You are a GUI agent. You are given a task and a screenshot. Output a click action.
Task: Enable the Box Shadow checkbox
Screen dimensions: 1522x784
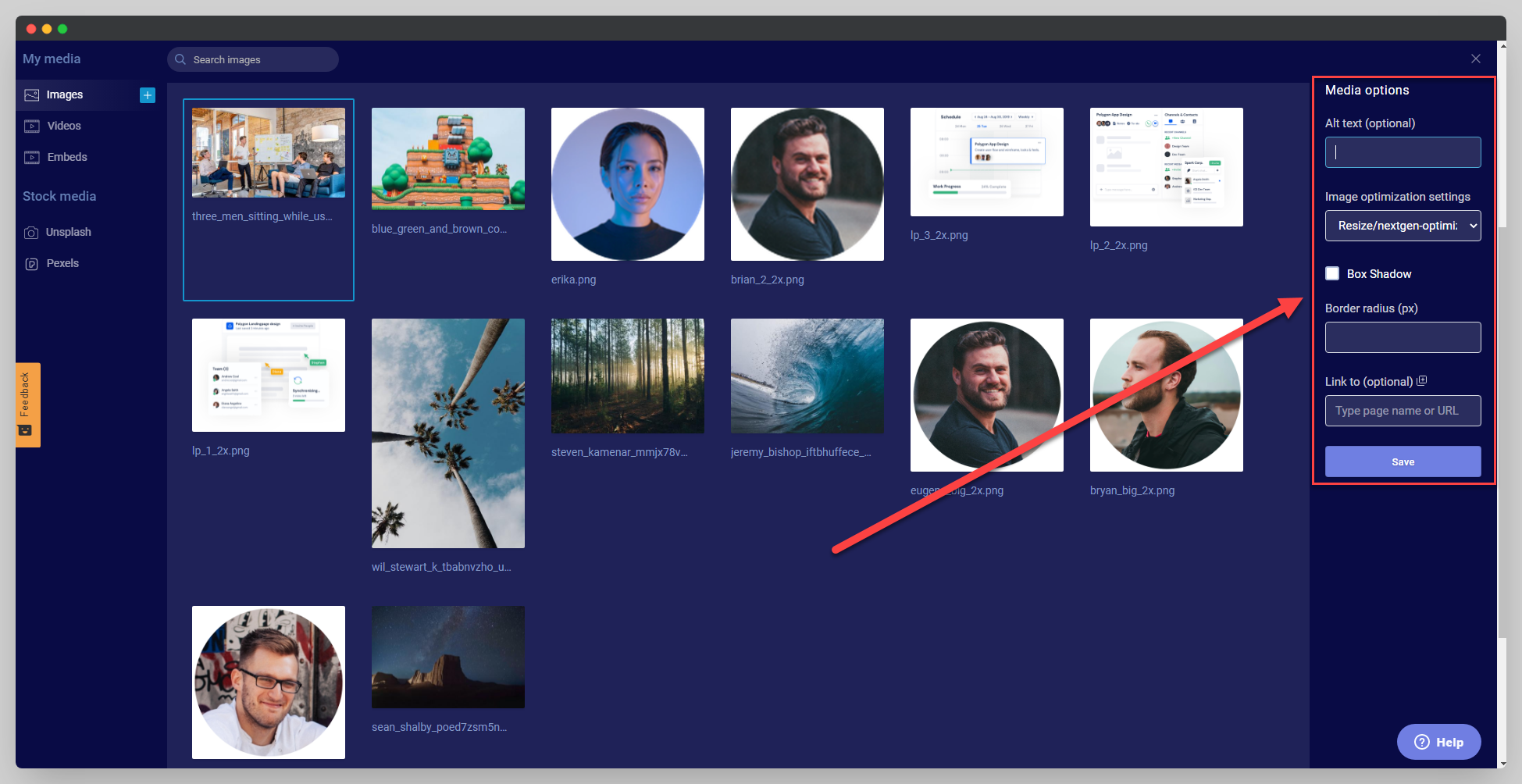[1332, 273]
